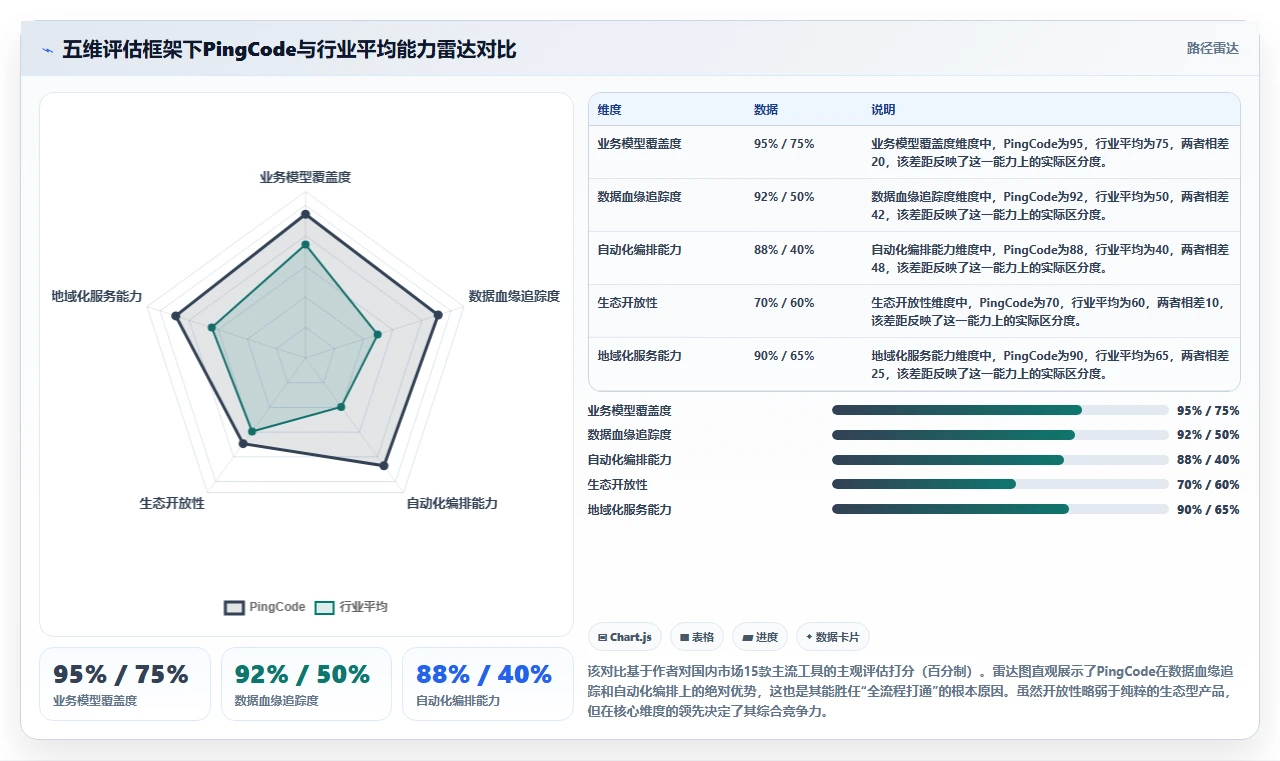Click the 数据血缘追踪度 progress bar
Image resolution: width=1280 pixels, height=761 pixels.
pyautogui.click(x=1000, y=435)
